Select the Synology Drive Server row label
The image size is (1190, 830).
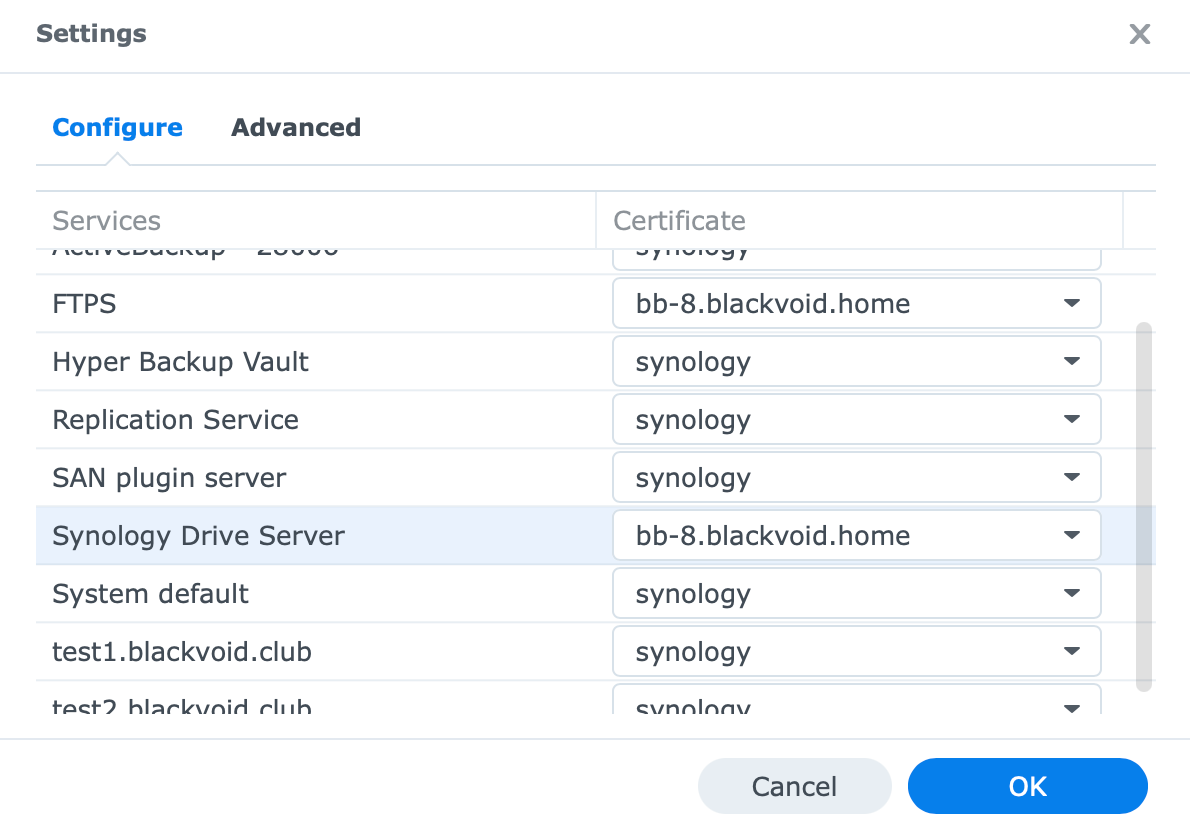tap(198, 536)
